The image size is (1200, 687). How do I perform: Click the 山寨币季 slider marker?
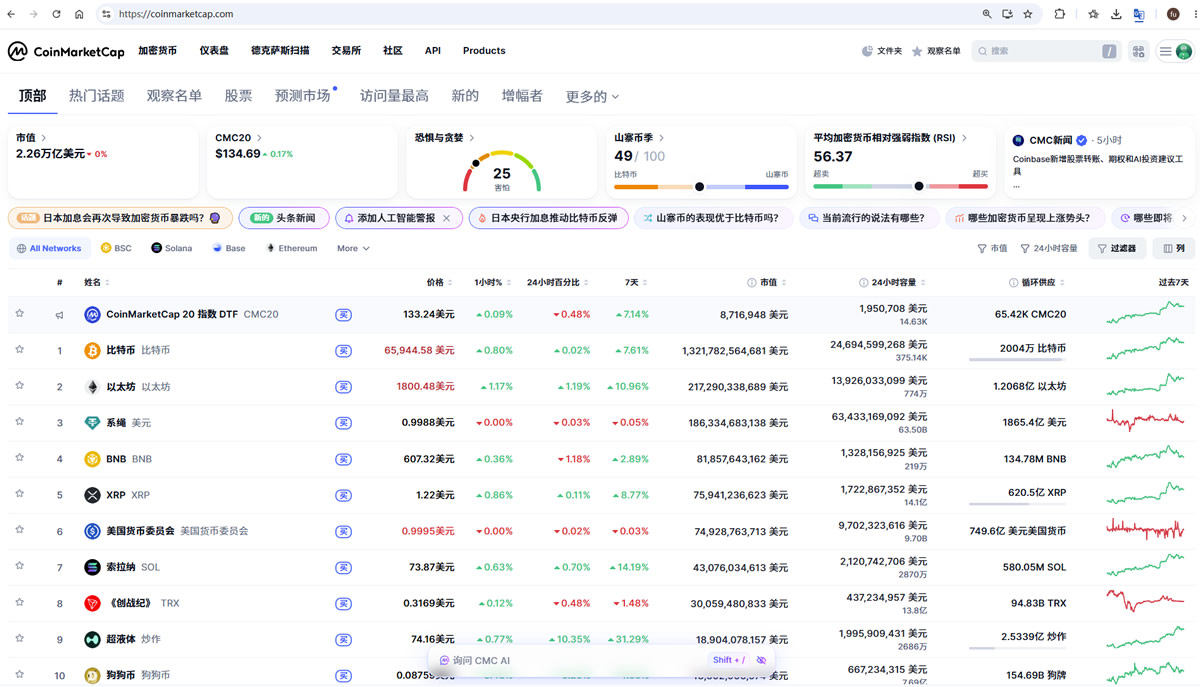[699, 186]
